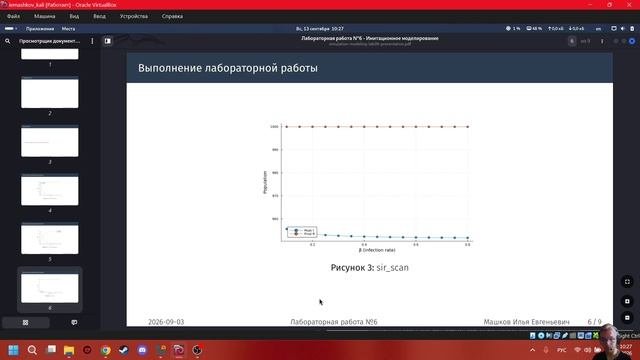Screen dimensions: 640x360
Task: Toggle the sidebar panel button
Action: [x=108, y=41]
